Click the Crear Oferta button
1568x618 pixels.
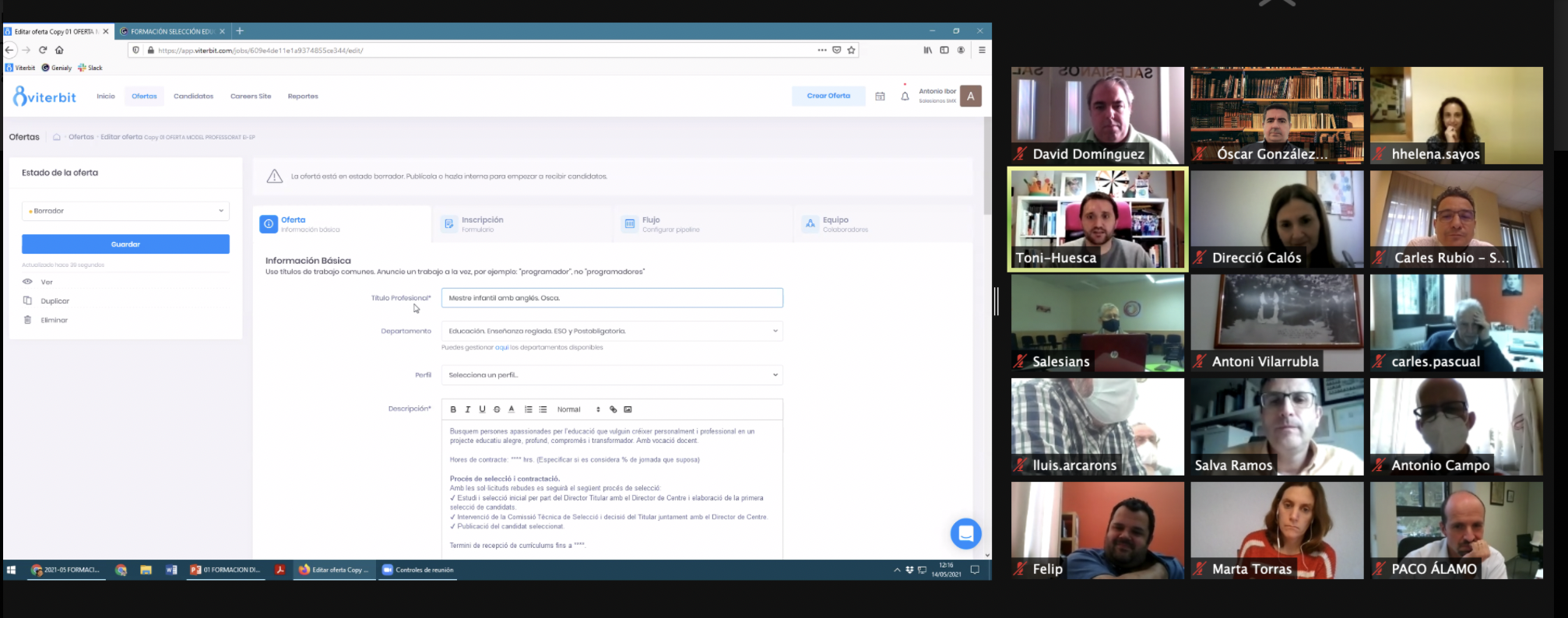click(828, 96)
